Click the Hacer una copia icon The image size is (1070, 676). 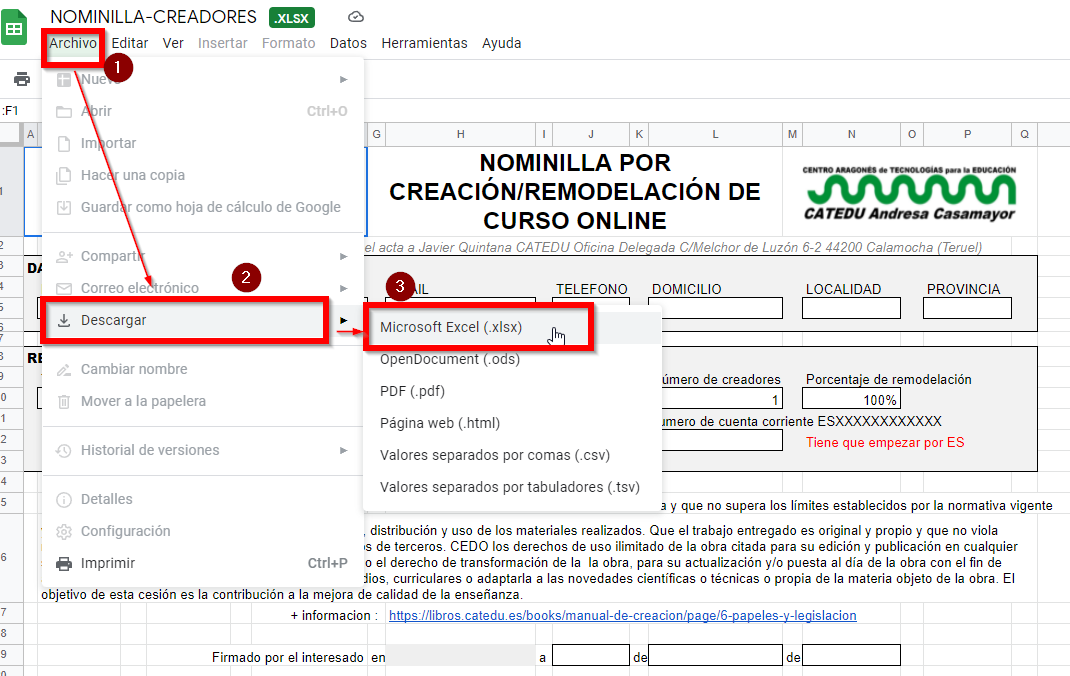[x=63, y=175]
